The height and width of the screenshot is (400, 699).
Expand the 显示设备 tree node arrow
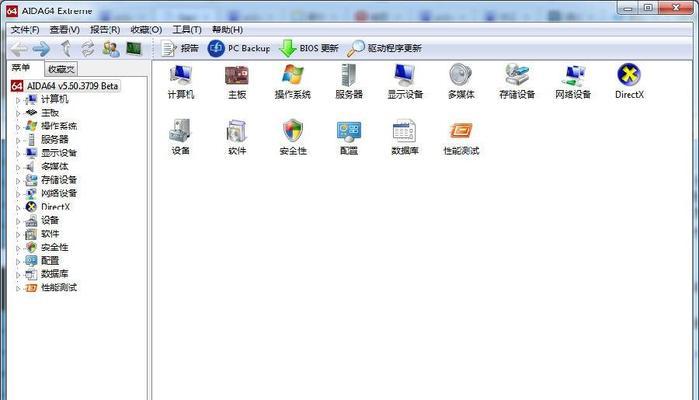coord(18,154)
